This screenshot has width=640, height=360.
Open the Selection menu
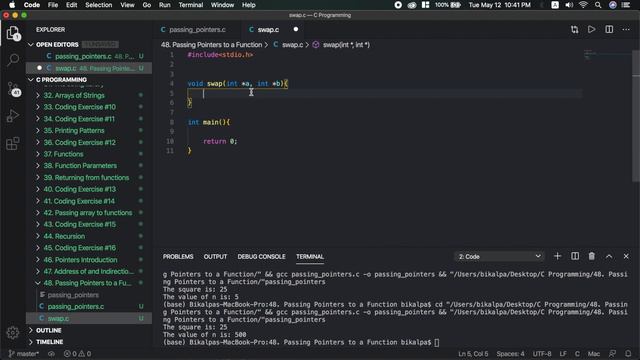98,5
